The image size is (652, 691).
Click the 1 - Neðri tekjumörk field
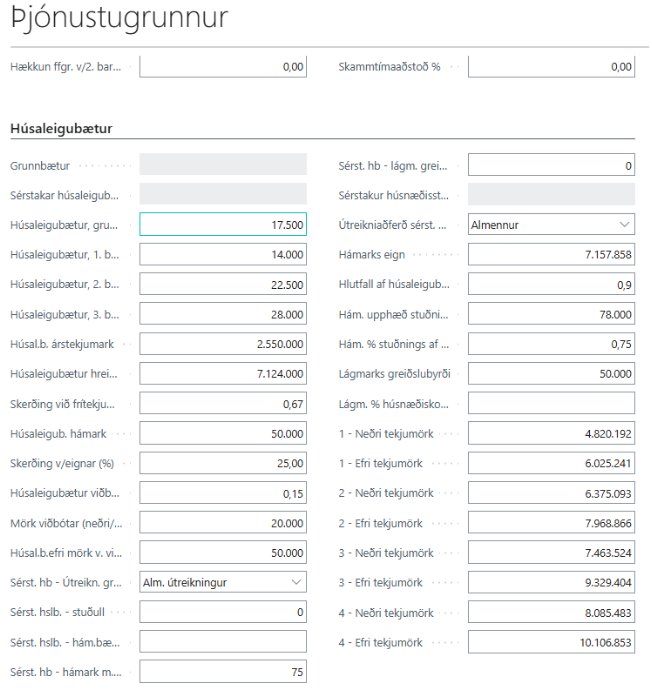551,433
